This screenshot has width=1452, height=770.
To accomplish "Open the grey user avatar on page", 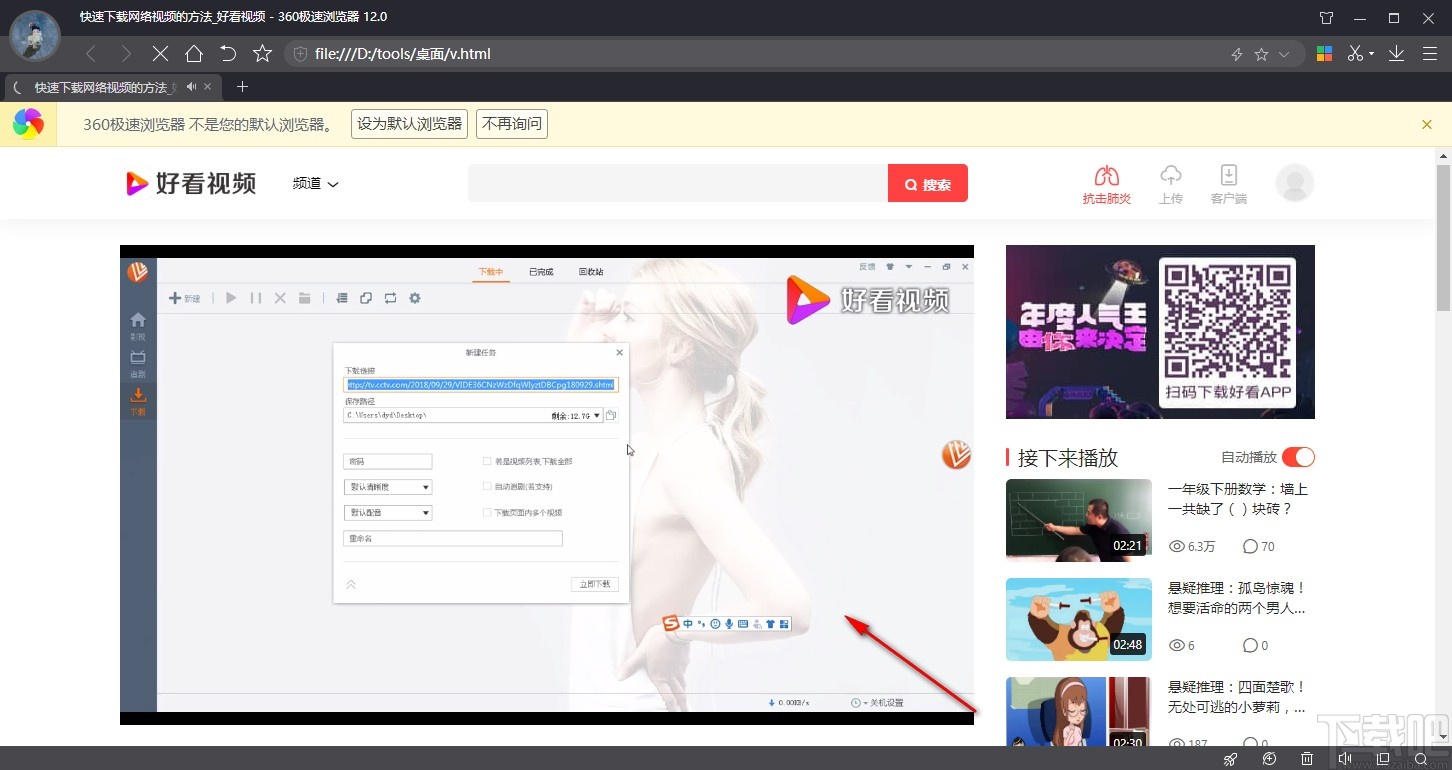I will pyautogui.click(x=1295, y=184).
